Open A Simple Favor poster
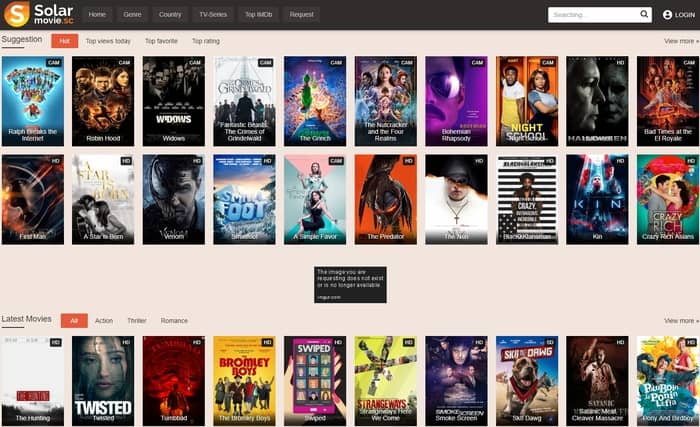Image resolution: width=700 pixels, height=427 pixels. [x=315, y=199]
